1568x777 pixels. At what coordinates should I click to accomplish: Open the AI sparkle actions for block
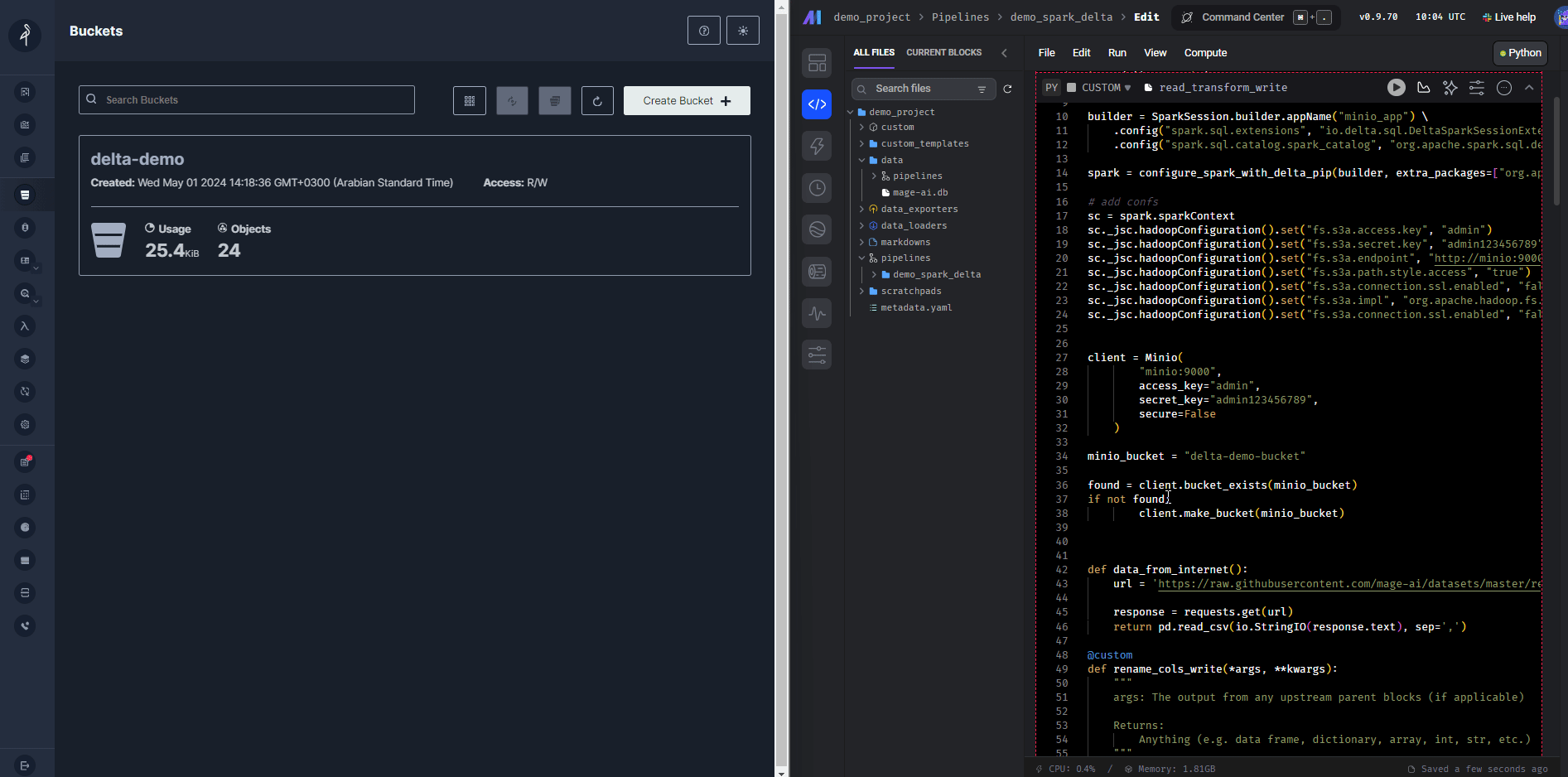(1450, 87)
